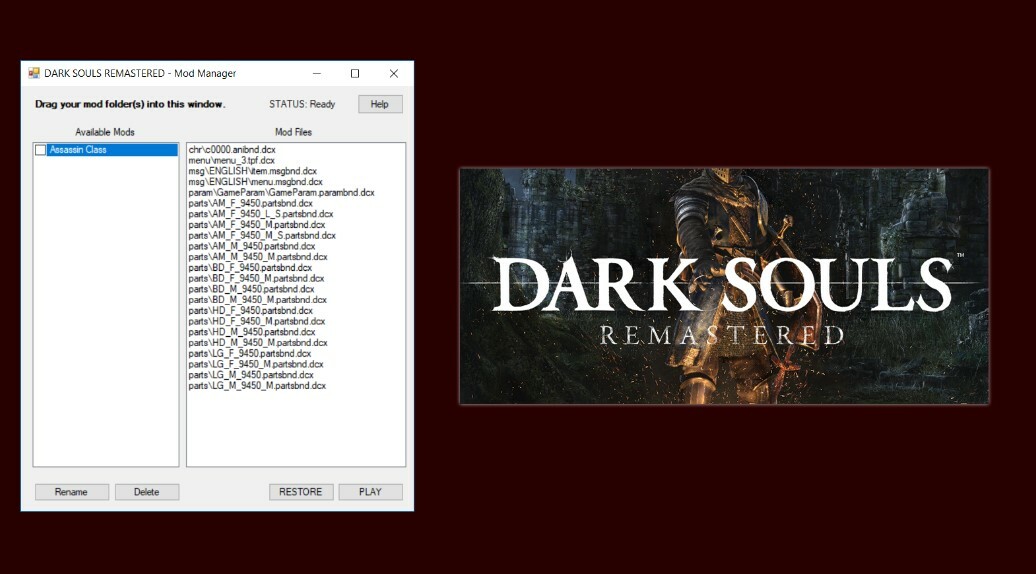The width and height of the screenshot is (1036, 574).
Task: Minimize the Mod Manager window
Action: (317, 73)
